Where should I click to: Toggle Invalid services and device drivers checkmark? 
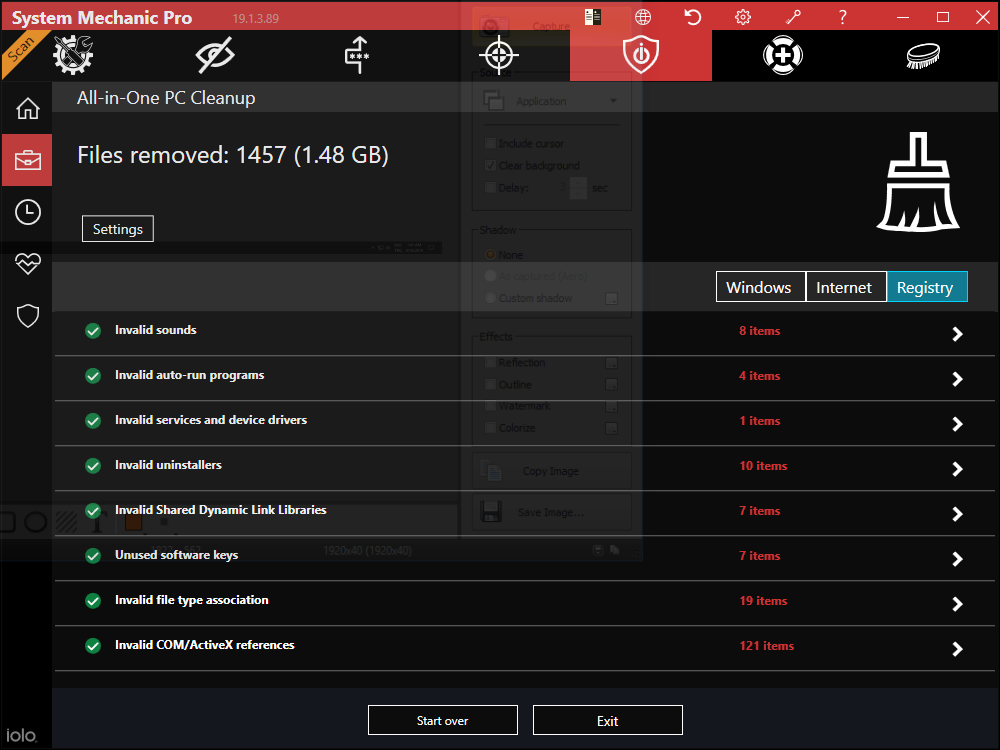[x=93, y=421]
